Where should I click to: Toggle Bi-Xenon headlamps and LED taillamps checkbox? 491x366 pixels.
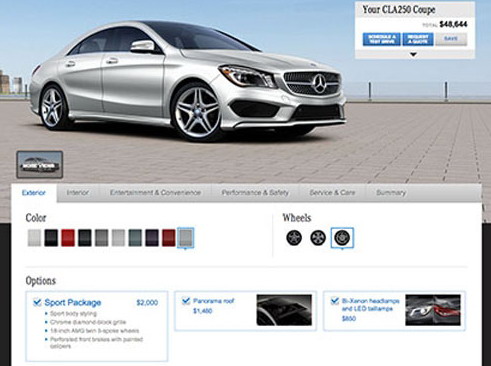click(334, 301)
